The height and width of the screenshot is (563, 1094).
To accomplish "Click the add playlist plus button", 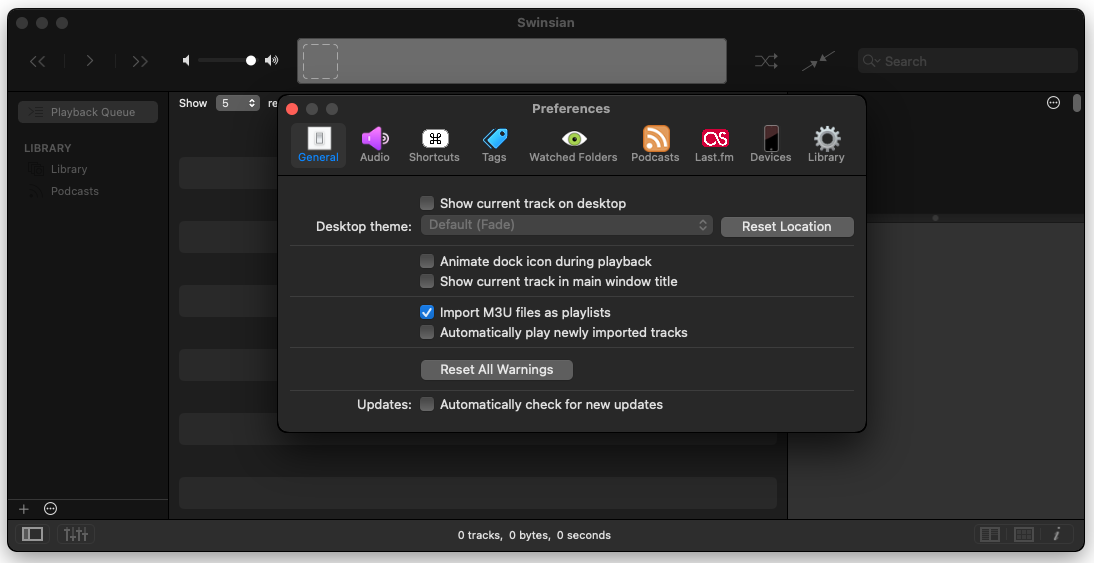I will point(24,509).
